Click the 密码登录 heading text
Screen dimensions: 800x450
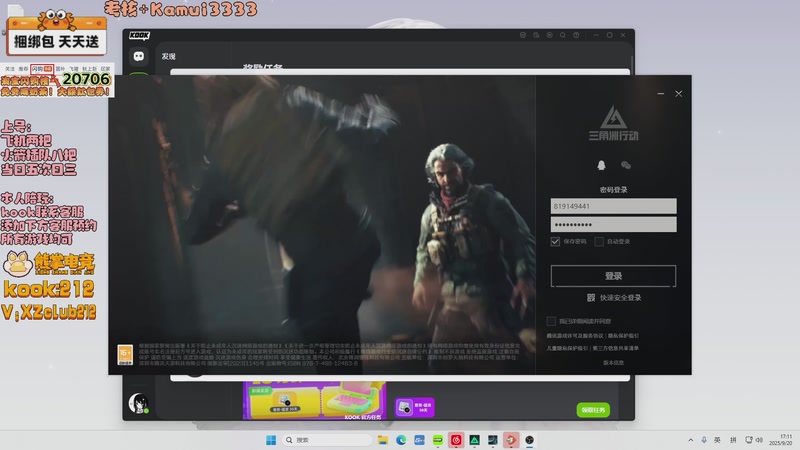(x=613, y=190)
